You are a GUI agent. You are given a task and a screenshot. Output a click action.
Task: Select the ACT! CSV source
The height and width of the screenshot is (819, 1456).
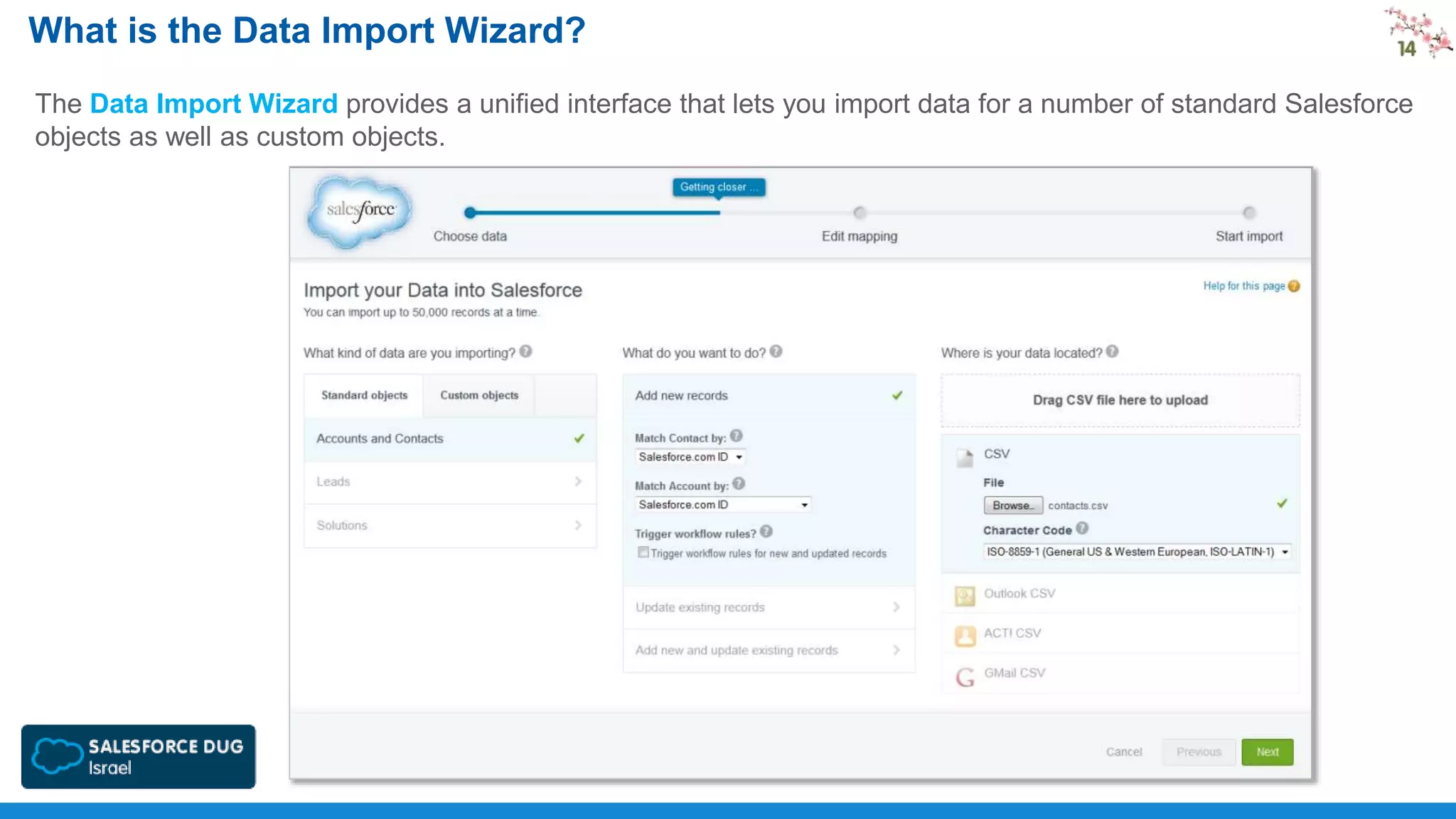[x=1120, y=633]
